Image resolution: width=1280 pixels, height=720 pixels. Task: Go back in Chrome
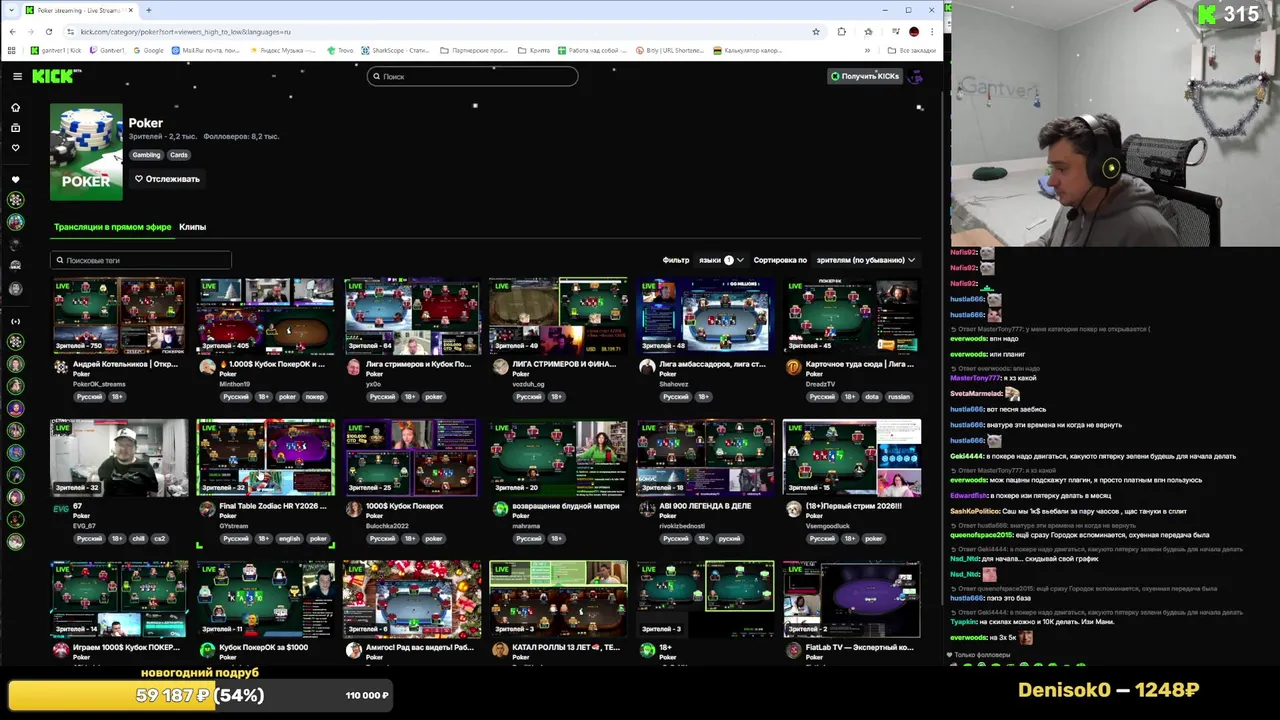click(12, 32)
